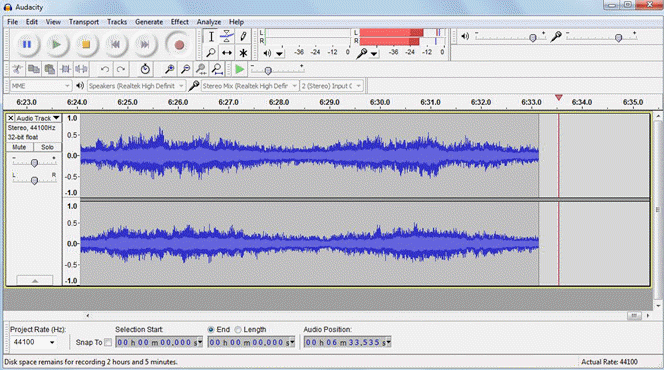
Task: Click the track gain slider knob
Action: tap(35, 163)
